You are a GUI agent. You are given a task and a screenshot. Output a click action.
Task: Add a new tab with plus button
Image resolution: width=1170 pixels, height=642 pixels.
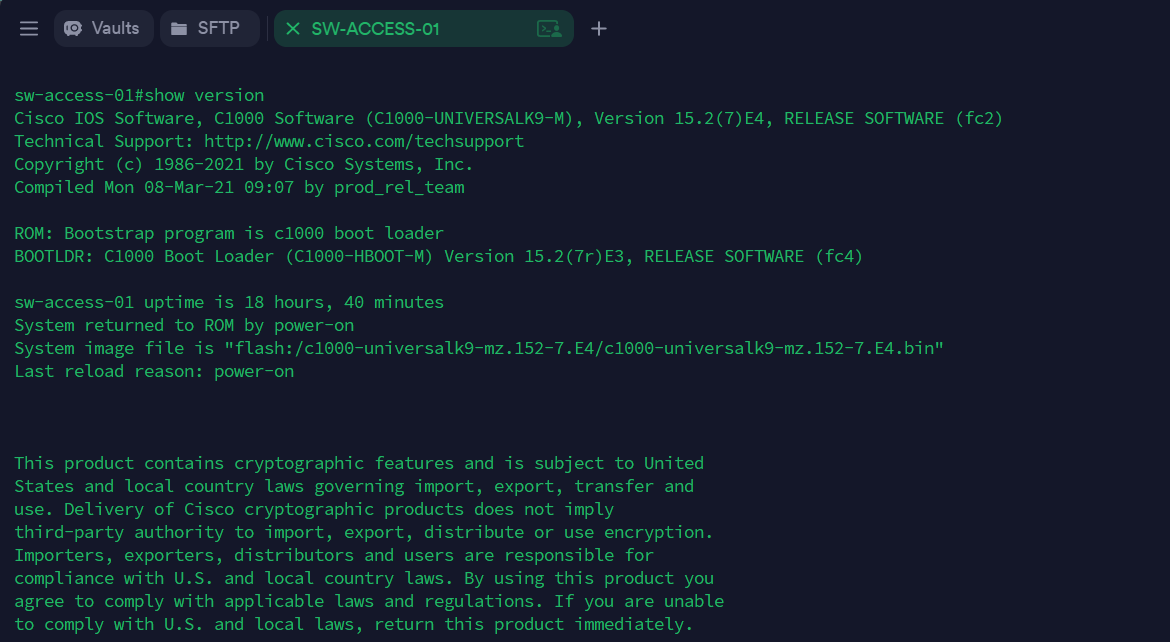pos(599,29)
